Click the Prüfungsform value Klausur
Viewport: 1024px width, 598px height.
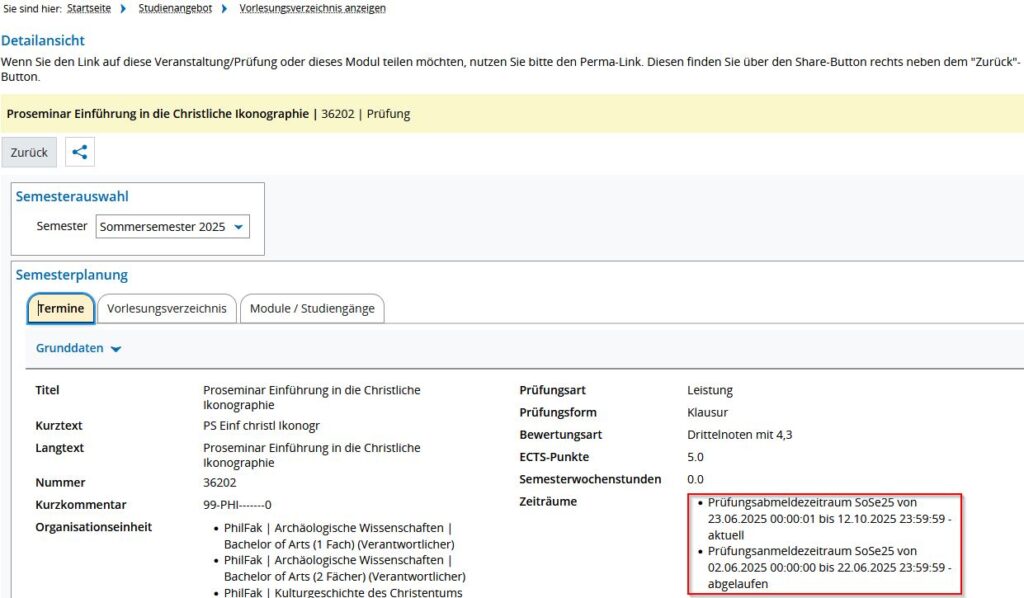[x=707, y=413]
